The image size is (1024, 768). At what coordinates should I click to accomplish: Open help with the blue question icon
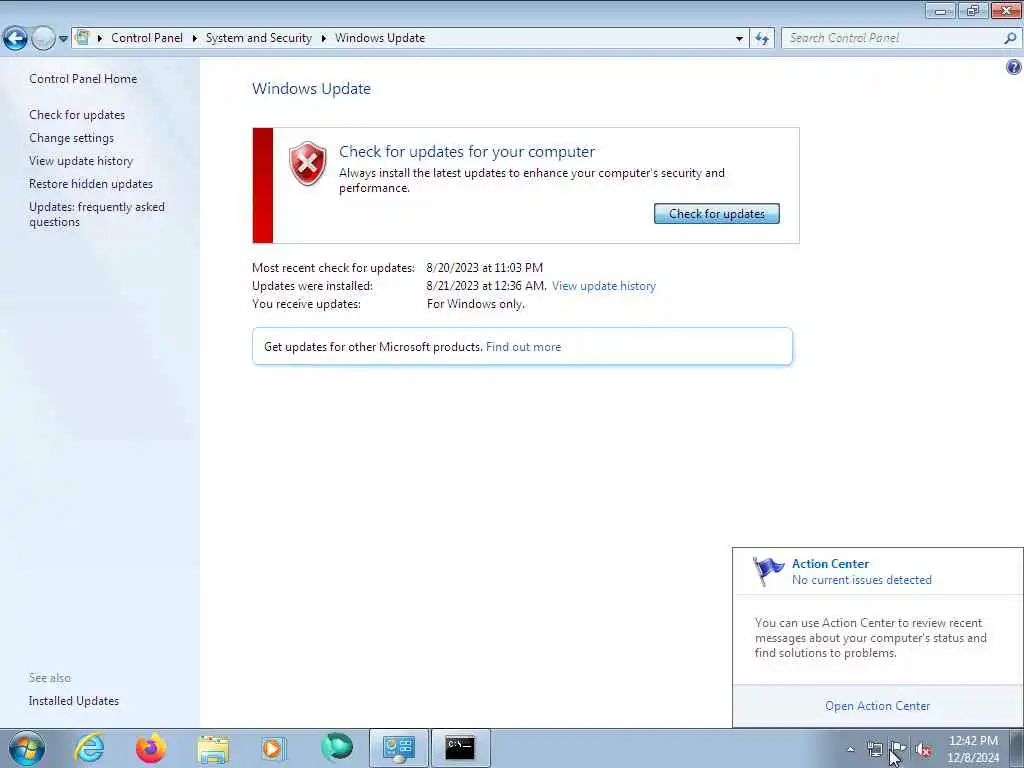click(1014, 67)
